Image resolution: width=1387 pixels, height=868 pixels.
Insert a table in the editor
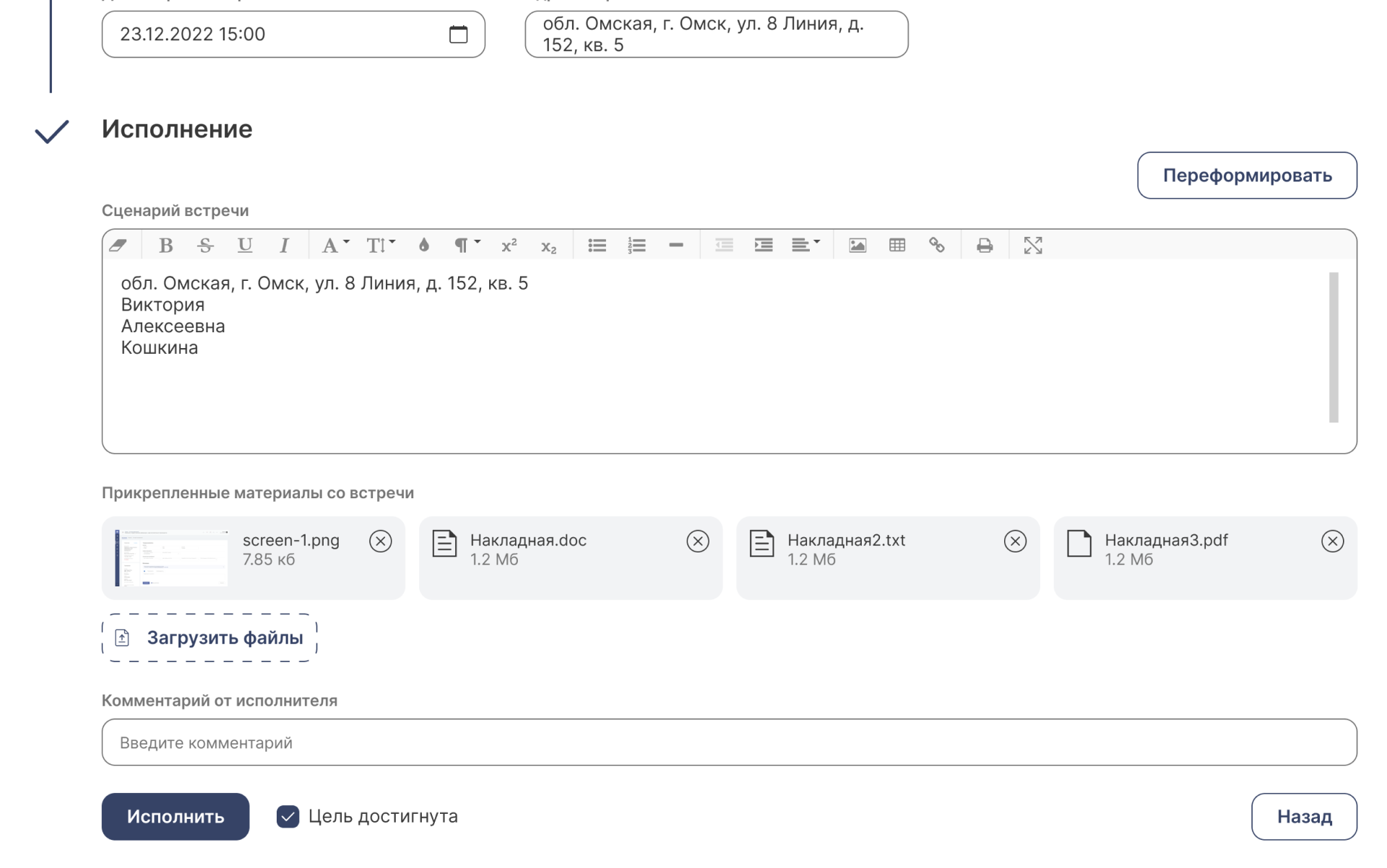897,246
